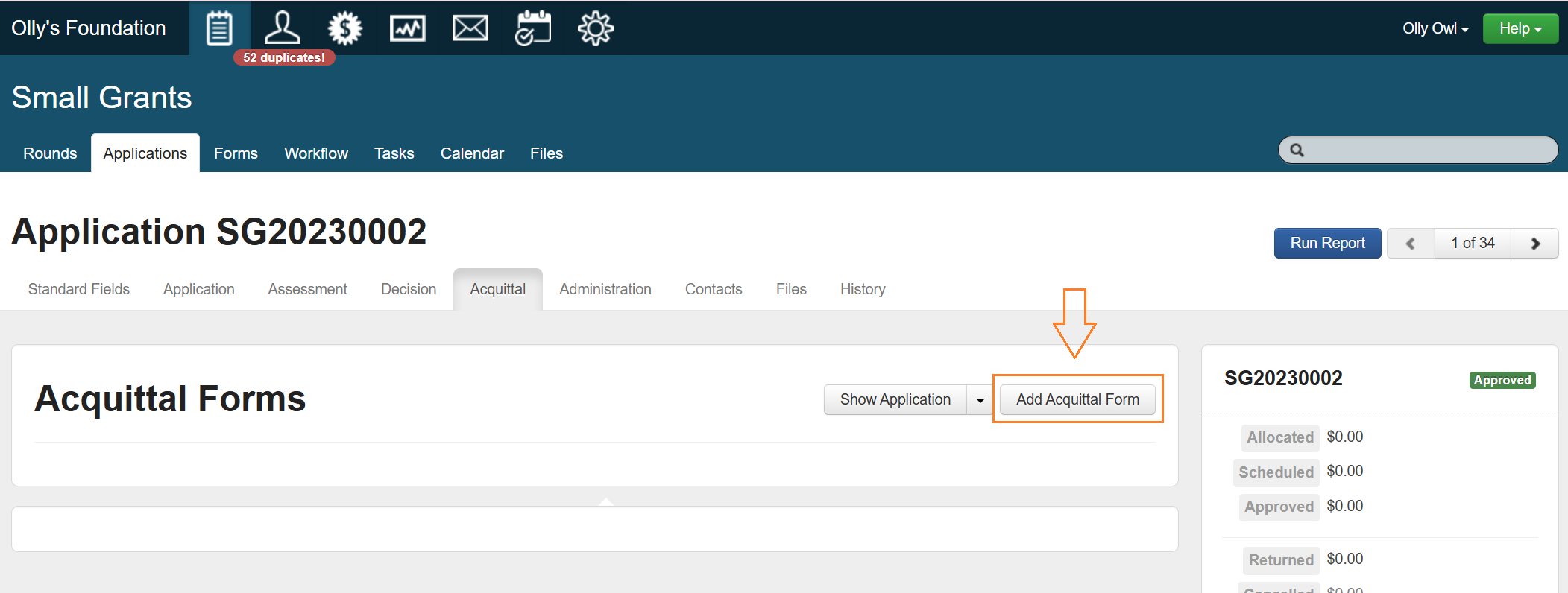The image size is (1568, 593).
Task: Open the clipboard grants icon in top bar
Action: click(219, 28)
